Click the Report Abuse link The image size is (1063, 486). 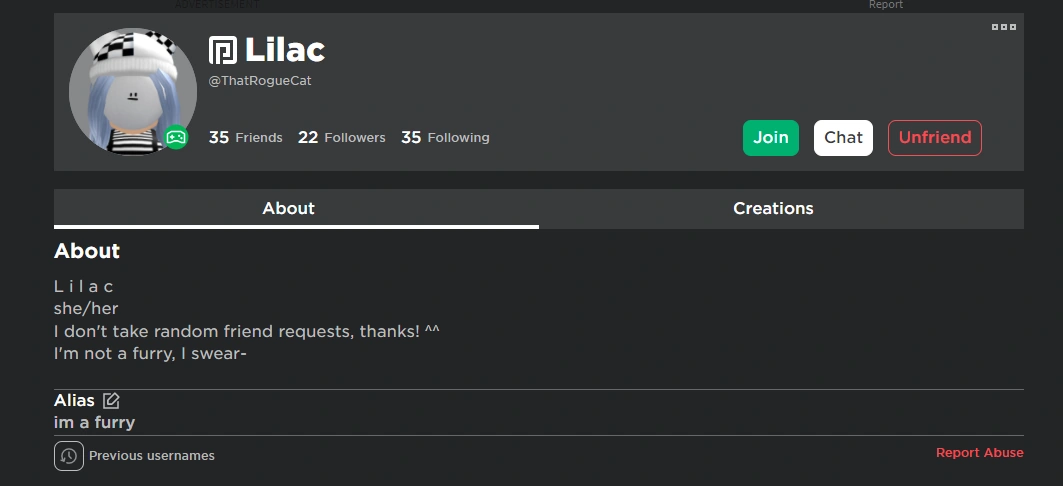point(979,453)
